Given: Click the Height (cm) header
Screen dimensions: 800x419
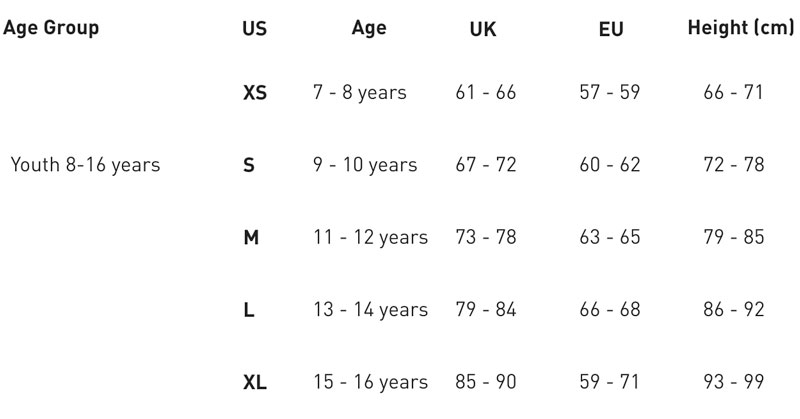Looking at the screenshot, I should click(741, 28).
